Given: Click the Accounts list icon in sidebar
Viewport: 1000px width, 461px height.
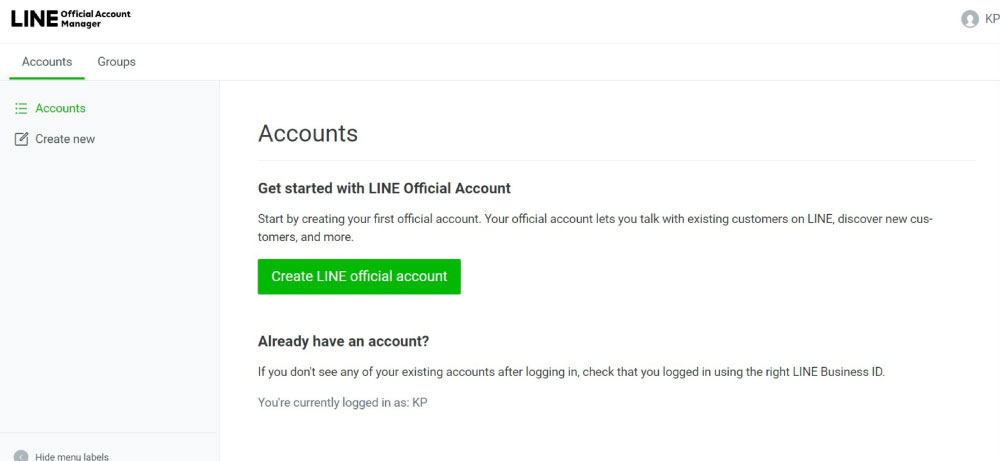Looking at the screenshot, I should (x=21, y=108).
